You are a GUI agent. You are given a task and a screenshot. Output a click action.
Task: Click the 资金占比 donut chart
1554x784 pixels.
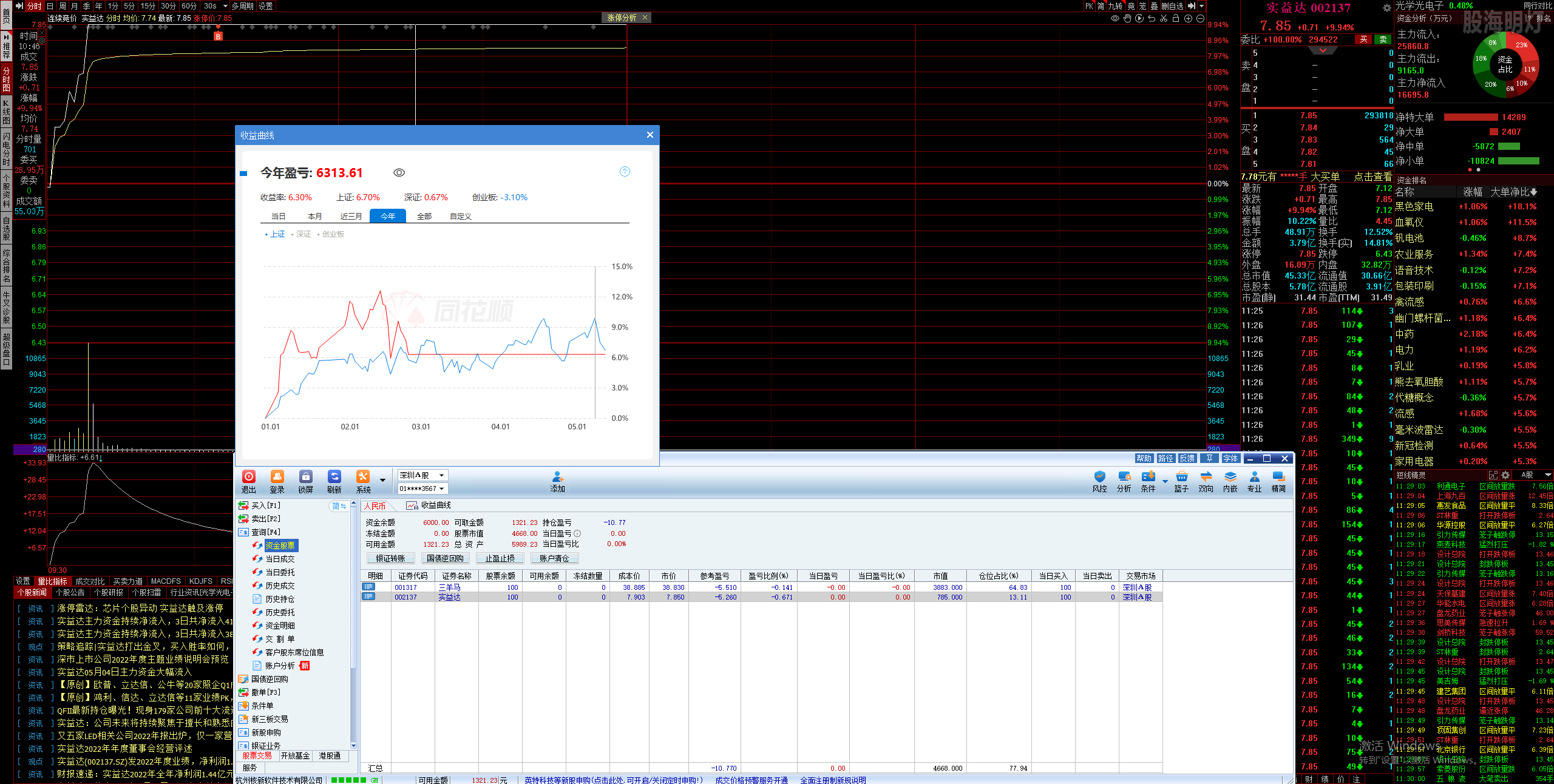1505,65
